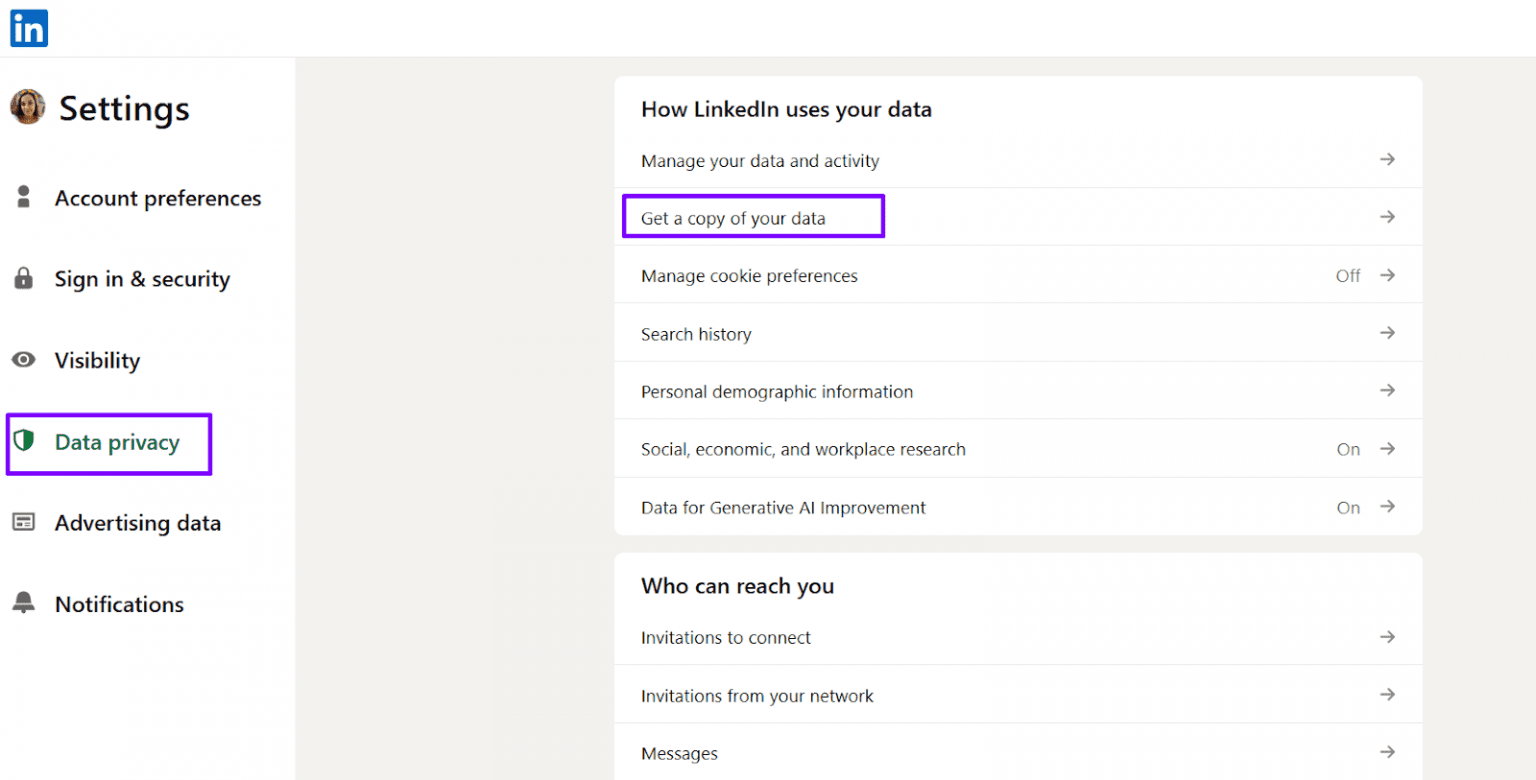This screenshot has width=1536, height=780.
Task: Open the Invitations to connect chevron
Action: [1389, 637]
